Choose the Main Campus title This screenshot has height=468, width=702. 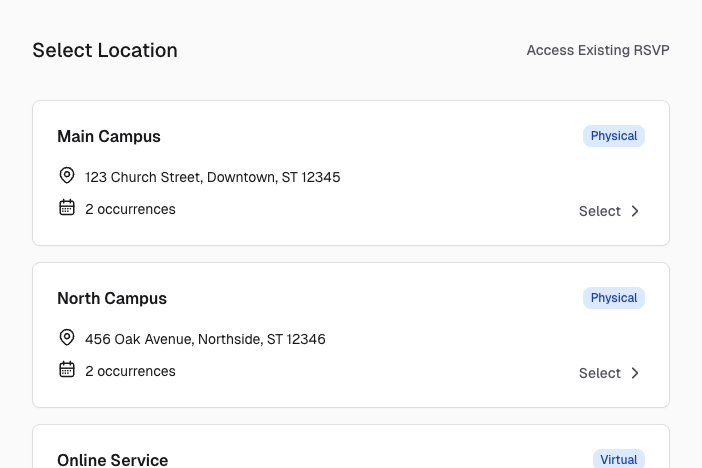[109, 136]
